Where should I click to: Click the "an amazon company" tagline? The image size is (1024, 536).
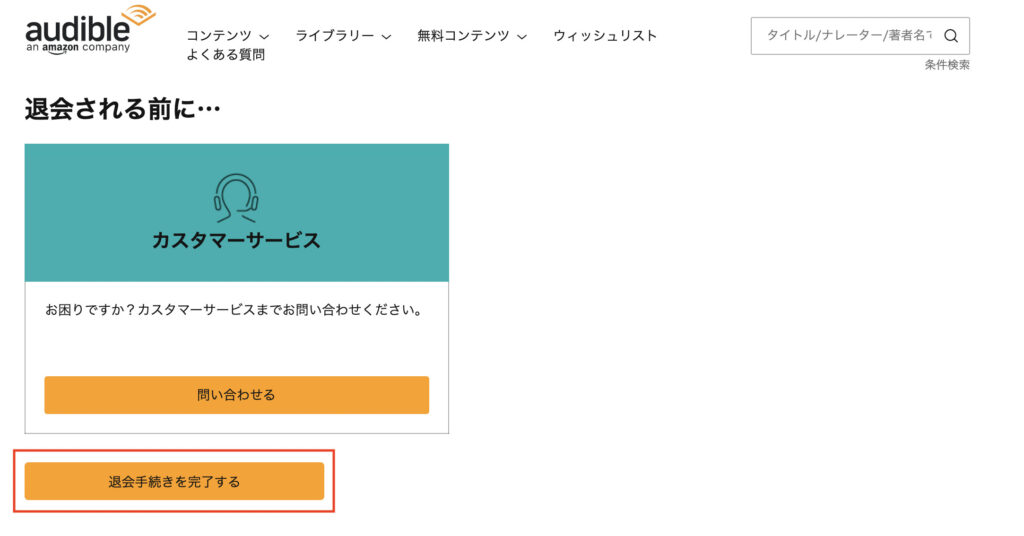(78, 48)
